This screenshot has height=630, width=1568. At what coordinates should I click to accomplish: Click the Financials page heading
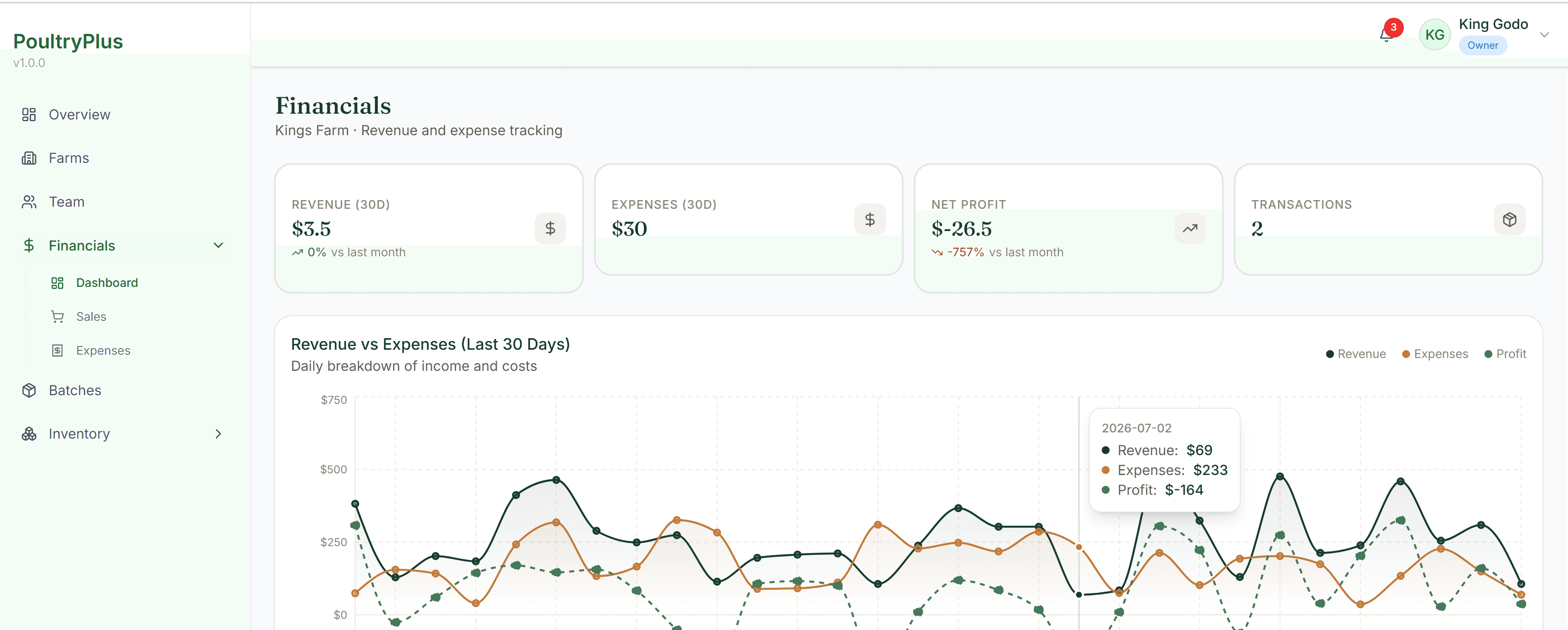(333, 106)
